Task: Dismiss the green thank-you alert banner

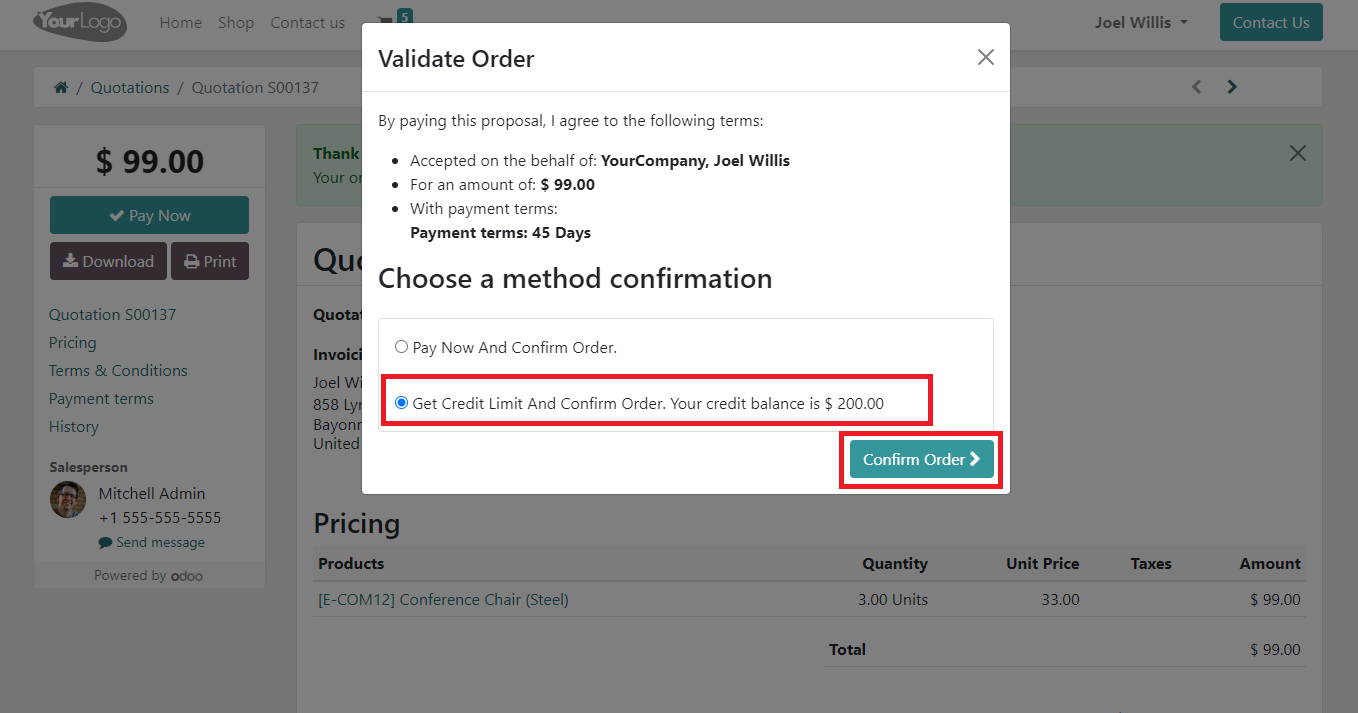Action: pos(1297,153)
